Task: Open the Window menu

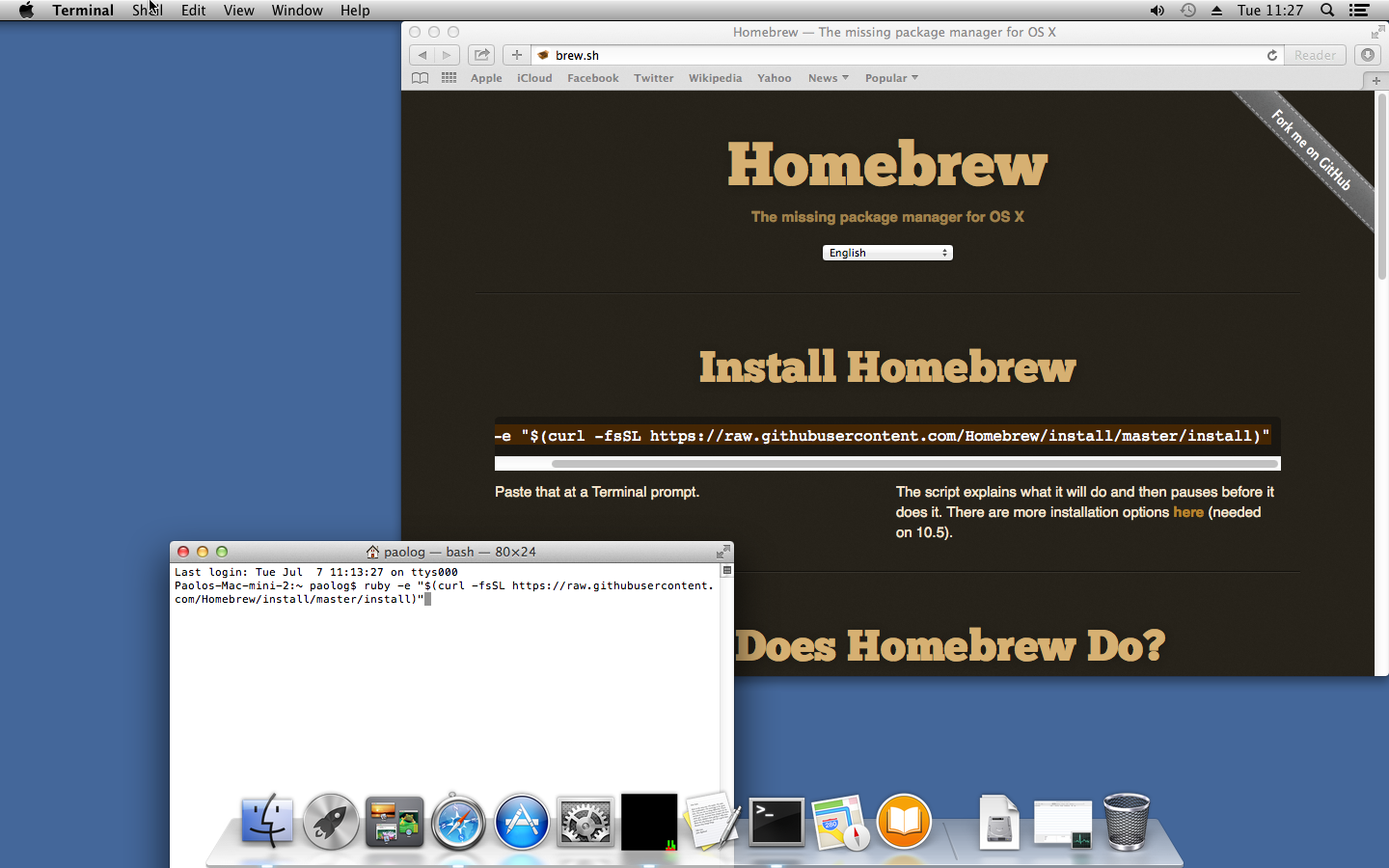Action: click(x=296, y=10)
